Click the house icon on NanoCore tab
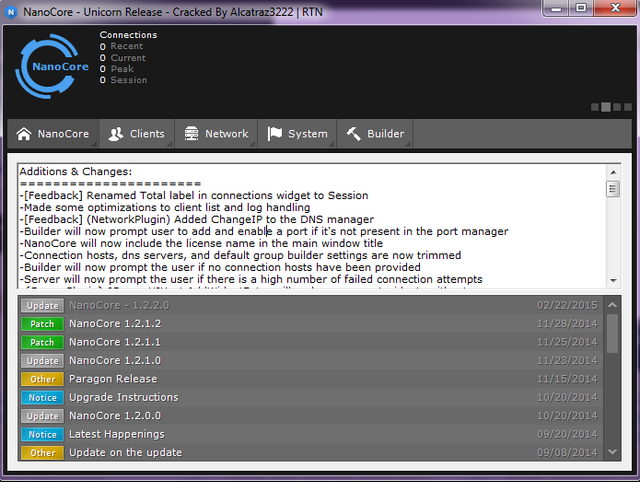The width and height of the screenshot is (640, 482). coord(24,133)
